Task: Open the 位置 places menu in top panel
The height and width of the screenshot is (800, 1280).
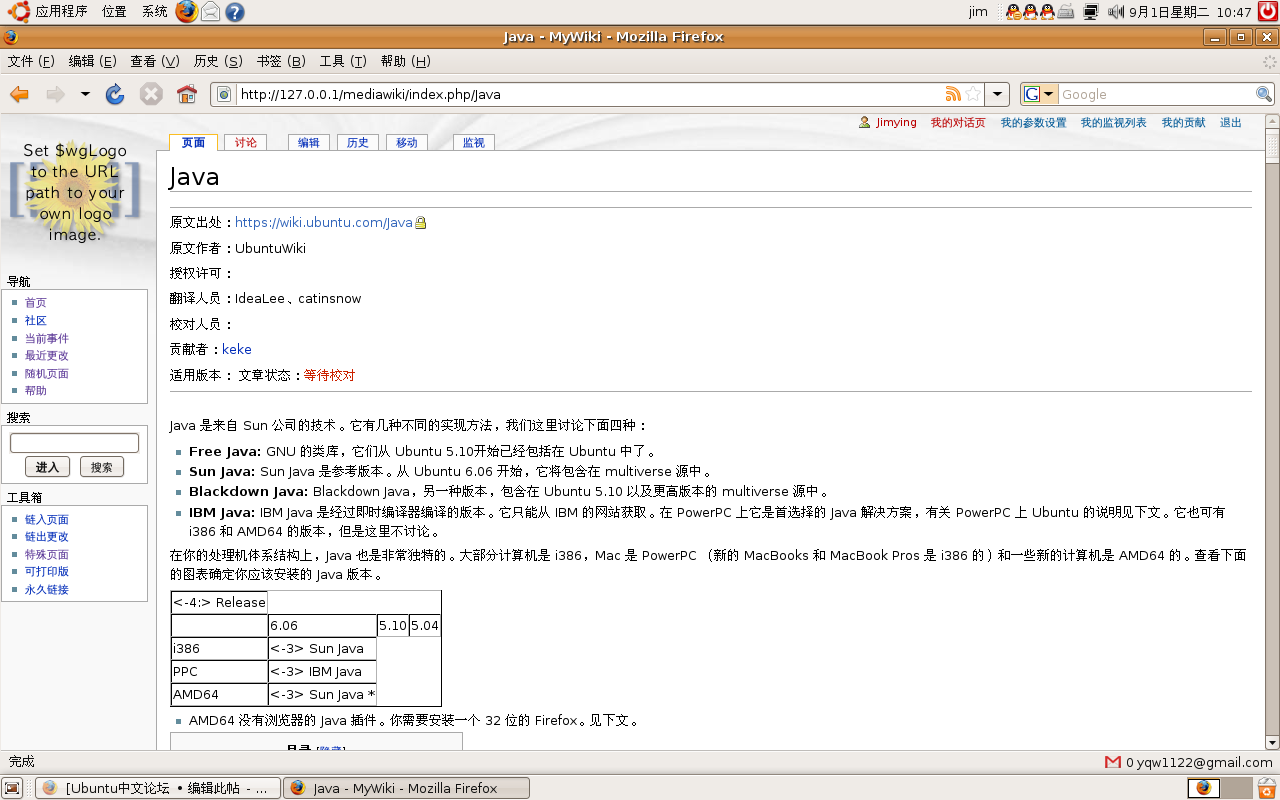Action: click(114, 12)
